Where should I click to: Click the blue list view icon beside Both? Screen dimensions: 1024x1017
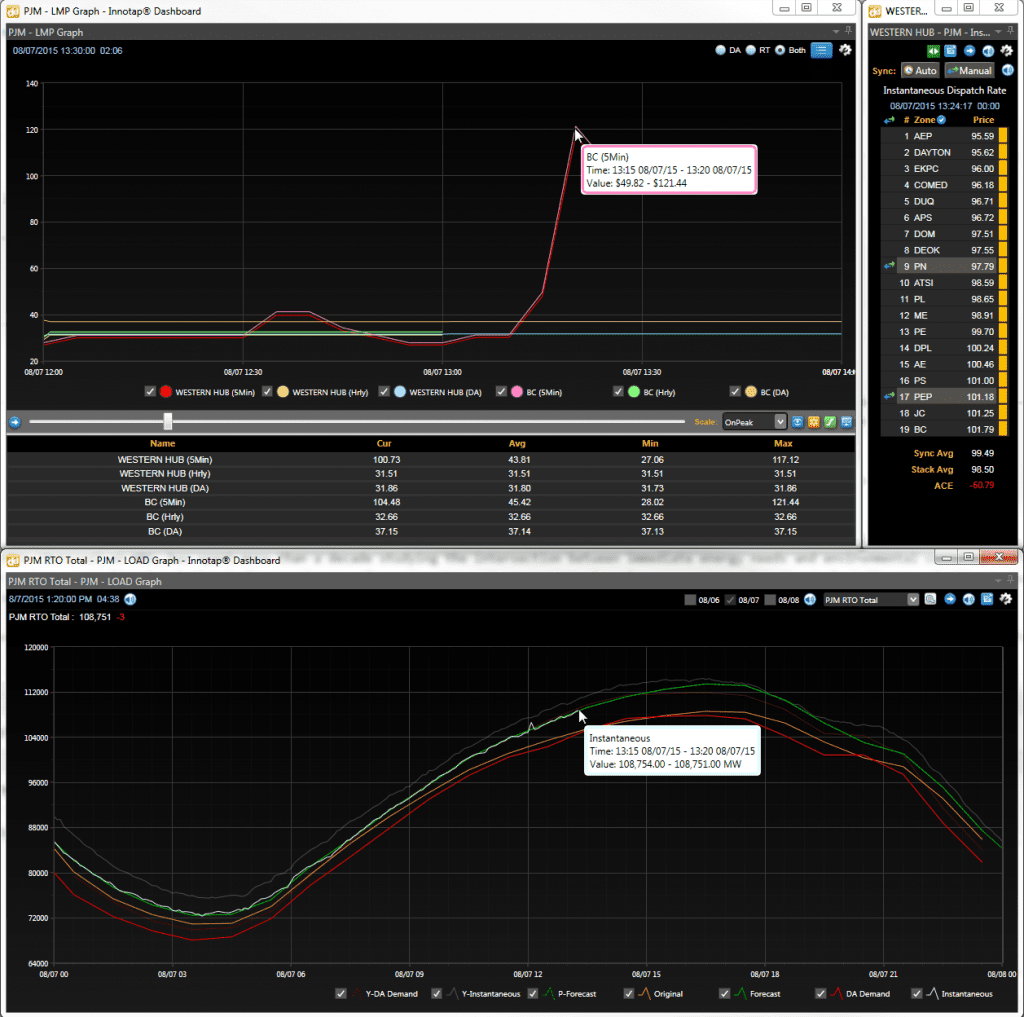tap(821, 50)
